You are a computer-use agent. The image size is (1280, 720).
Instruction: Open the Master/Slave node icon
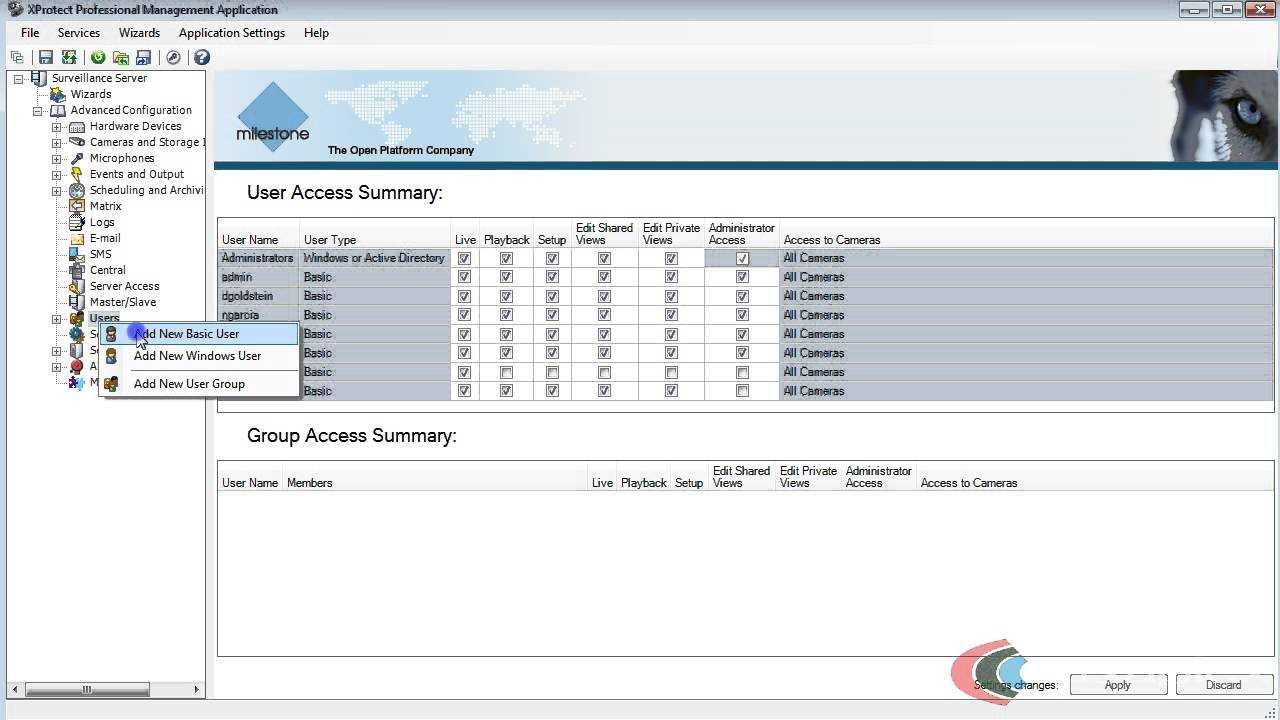coord(77,302)
